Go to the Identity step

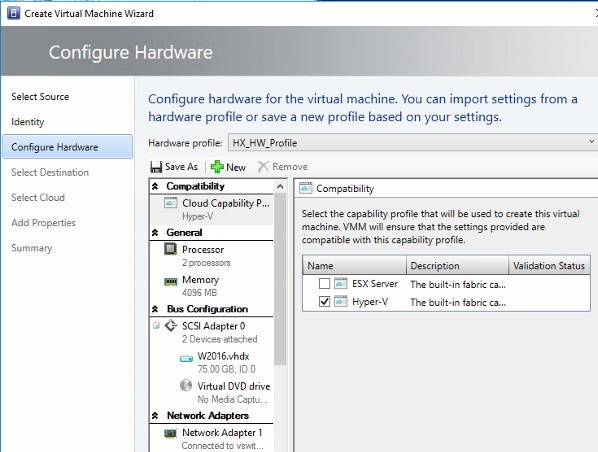point(27,122)
